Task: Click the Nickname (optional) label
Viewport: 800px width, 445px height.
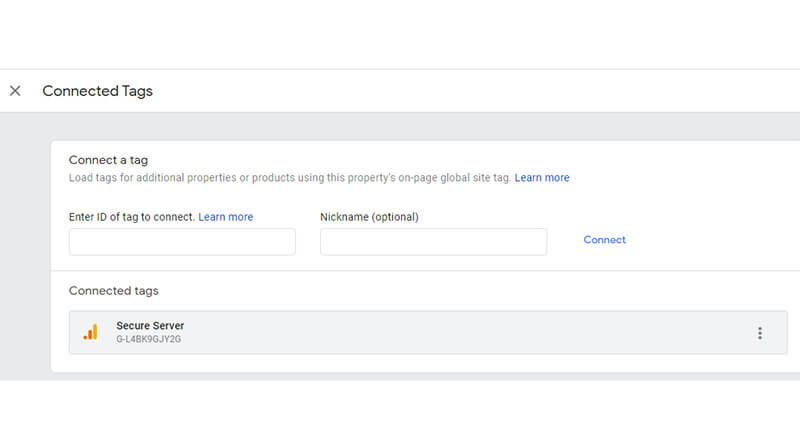Action: (369, 217)
